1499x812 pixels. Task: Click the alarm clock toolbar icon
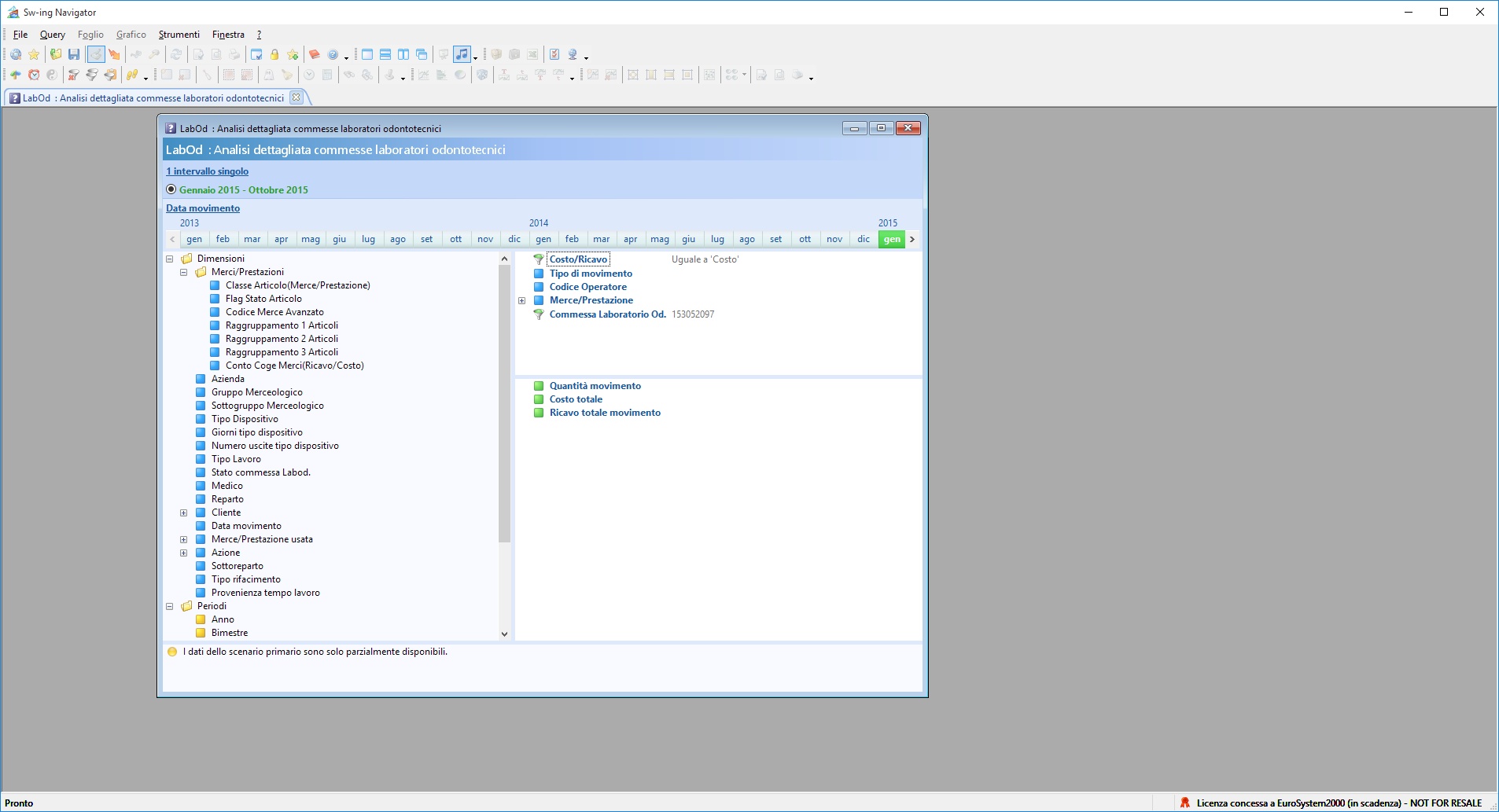(34, 75)
